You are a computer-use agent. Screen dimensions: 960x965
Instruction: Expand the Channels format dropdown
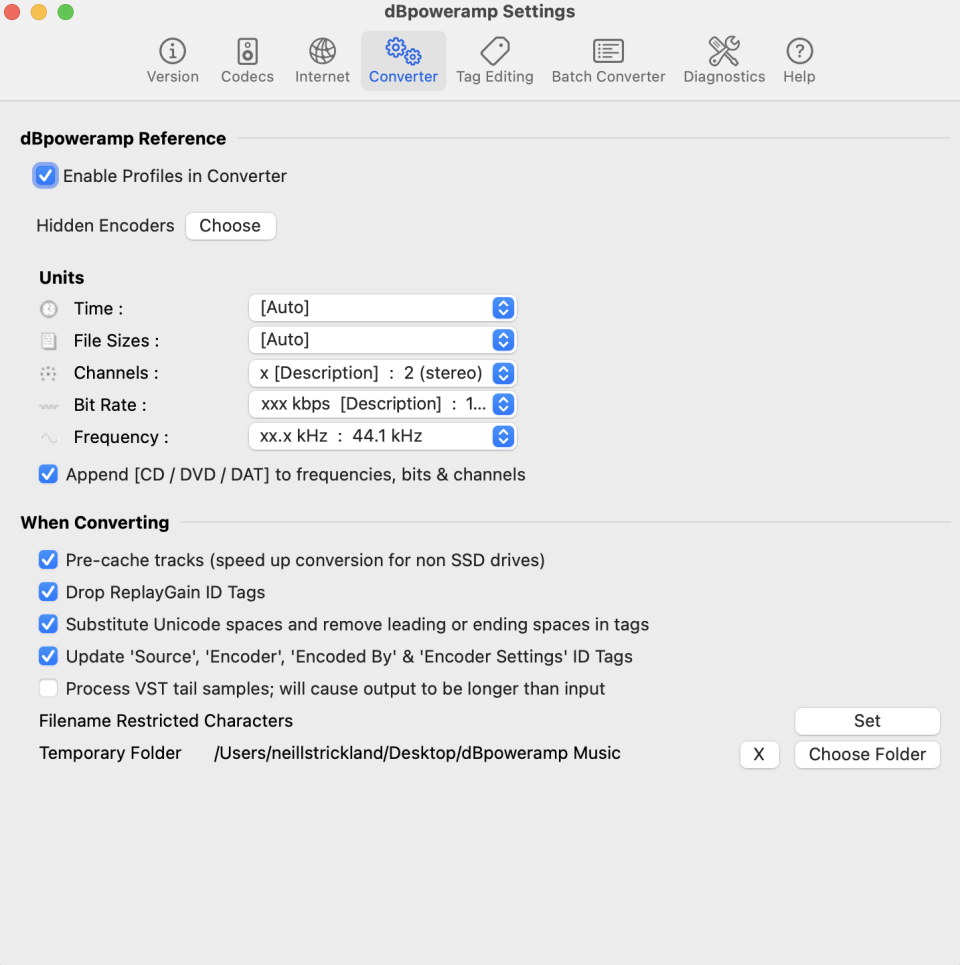[382, 373]
